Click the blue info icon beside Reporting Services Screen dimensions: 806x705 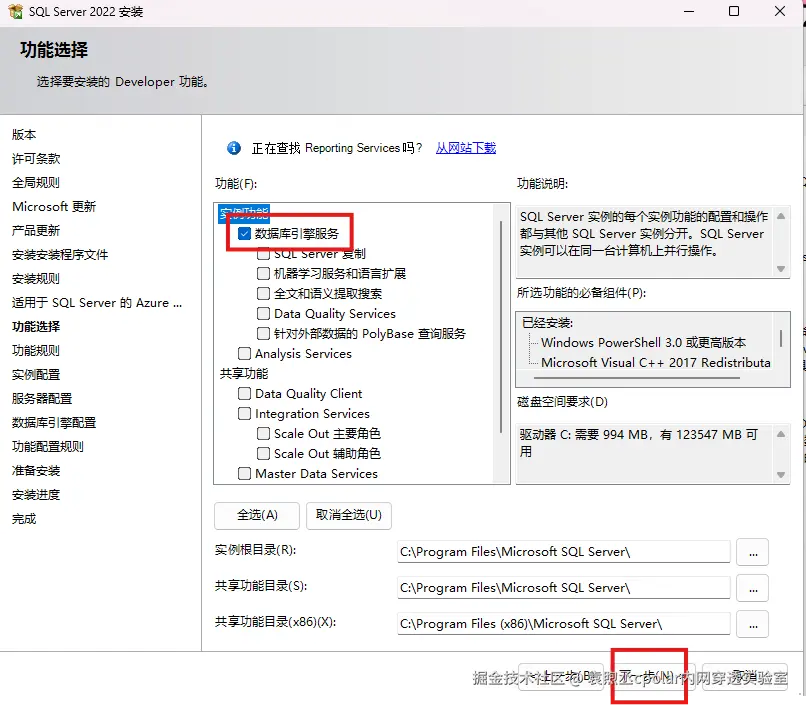click(234, 148)
